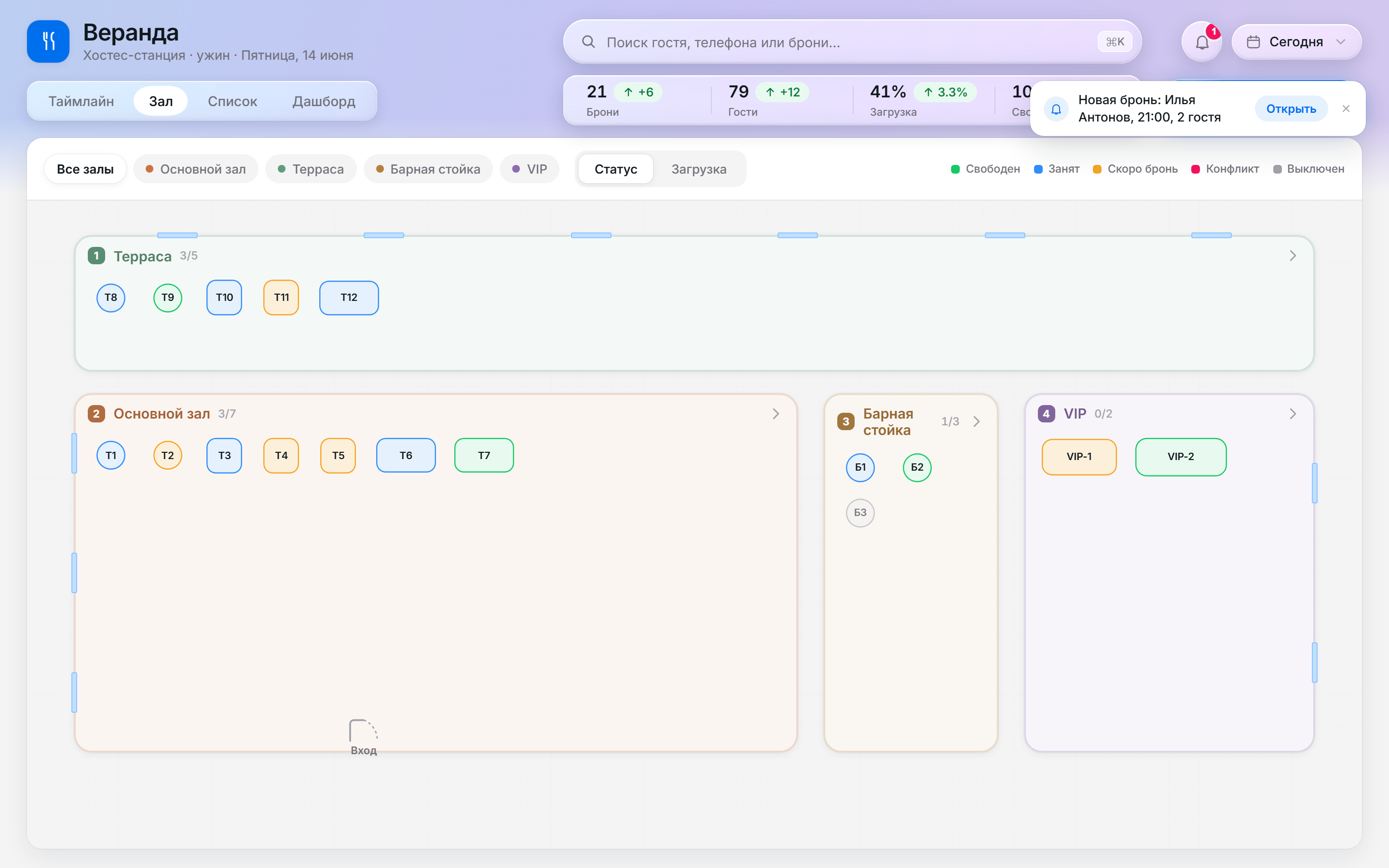Filter floor plan to Основной зал chip

(196, 169)
